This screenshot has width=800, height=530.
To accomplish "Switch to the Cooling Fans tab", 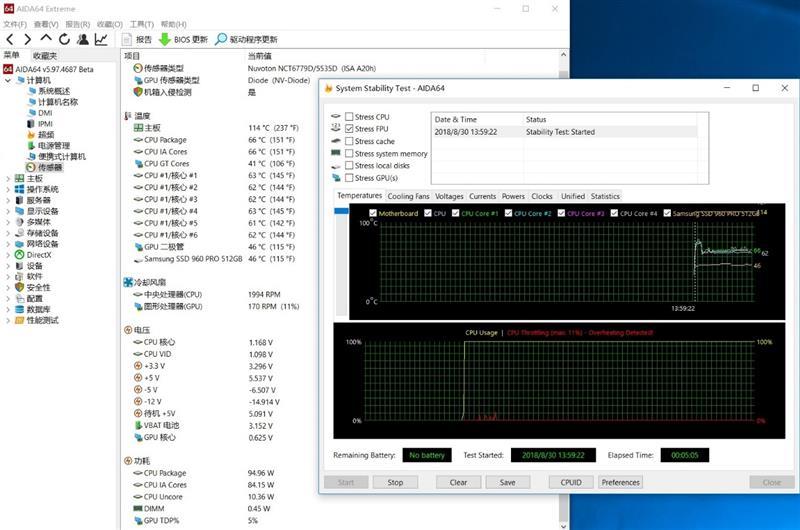I will [x=408, y=196].
